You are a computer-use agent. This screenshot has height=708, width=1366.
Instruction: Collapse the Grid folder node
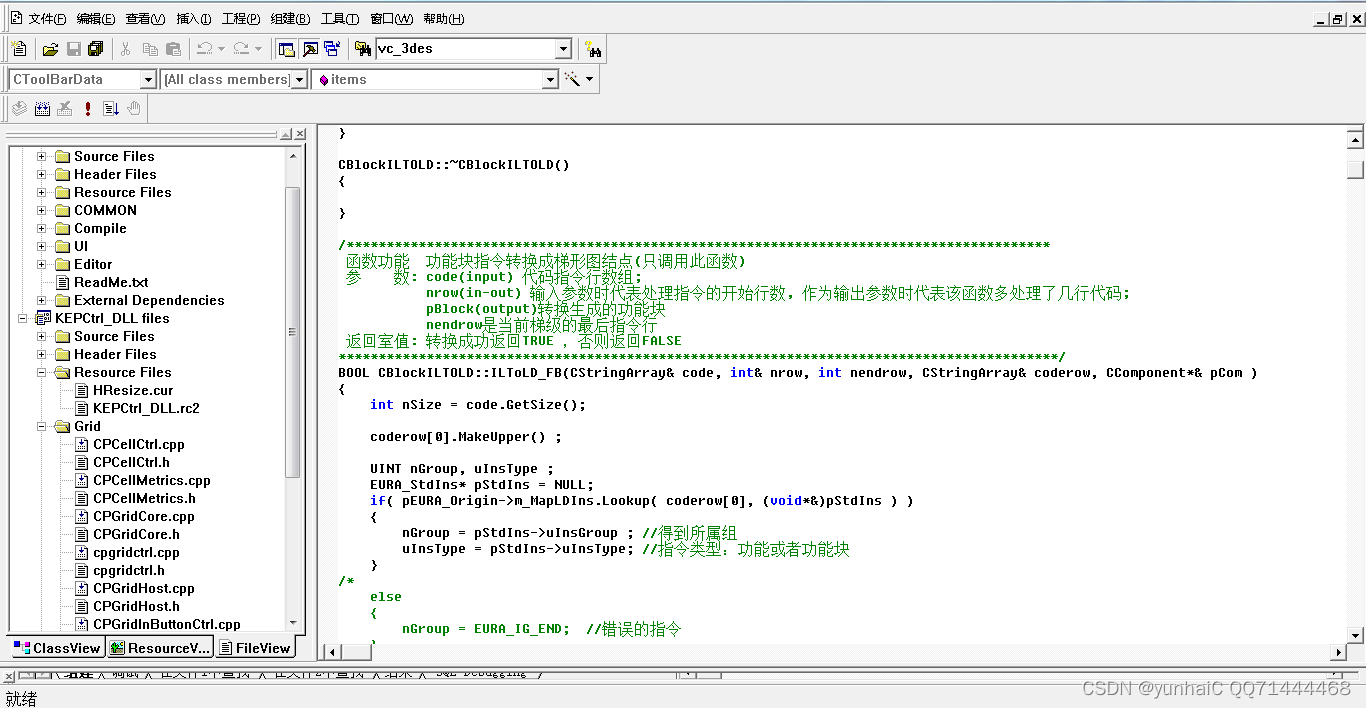pos(42,426)
